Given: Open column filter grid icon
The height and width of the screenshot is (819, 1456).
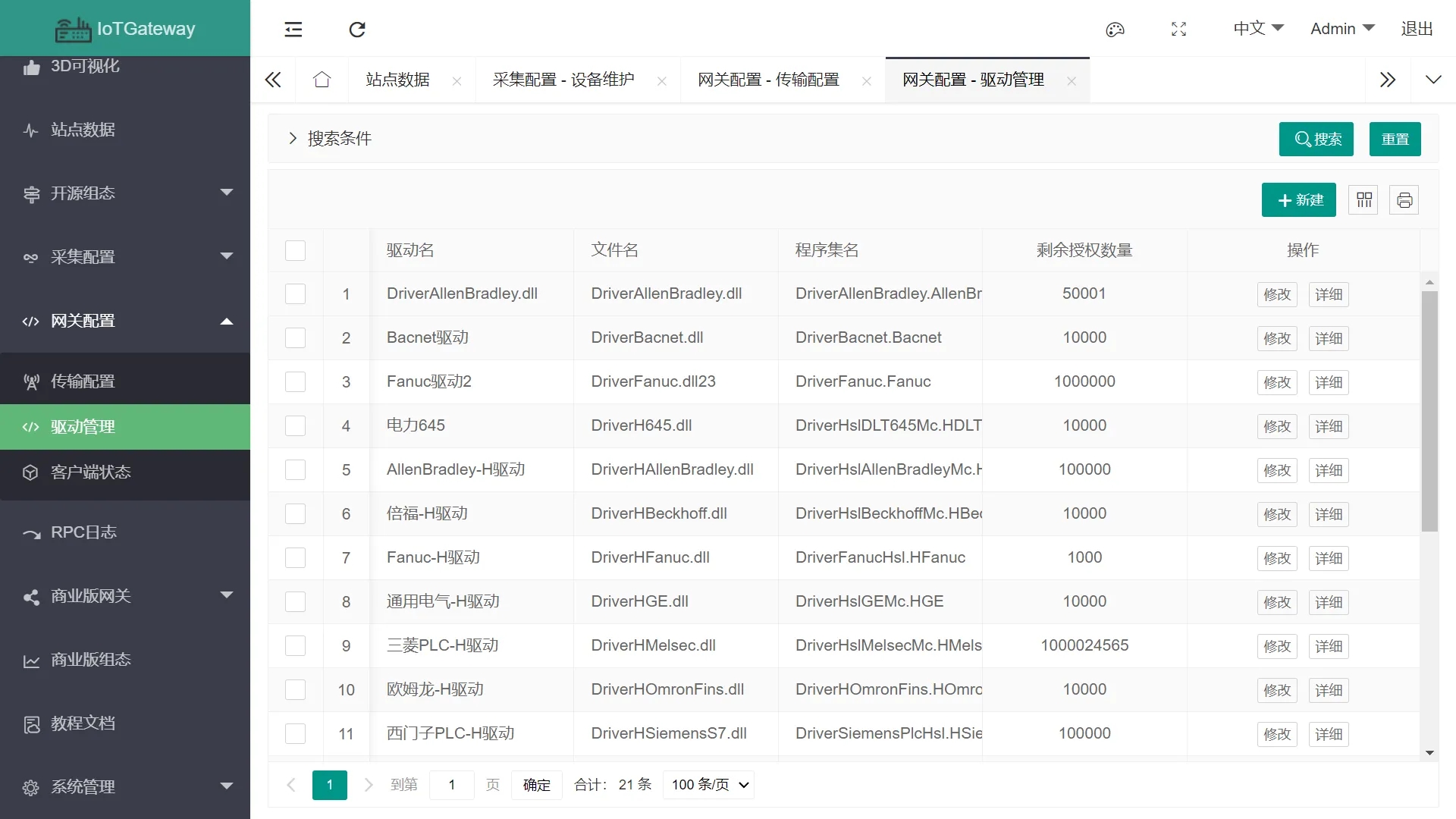Looking at the screenshot, I should 1363,200.
